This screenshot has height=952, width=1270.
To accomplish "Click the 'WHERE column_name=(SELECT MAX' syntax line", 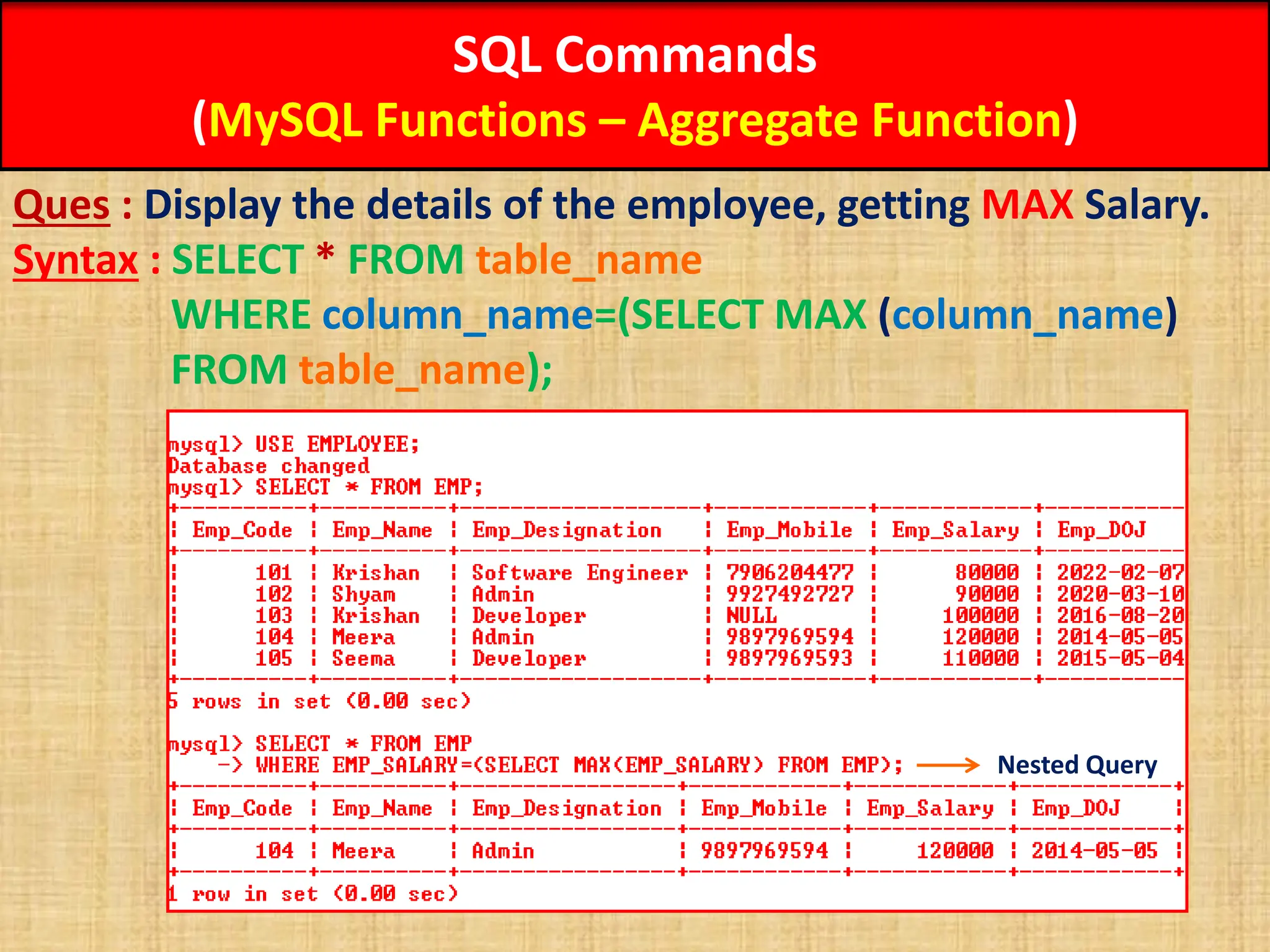I will [674, 315].
